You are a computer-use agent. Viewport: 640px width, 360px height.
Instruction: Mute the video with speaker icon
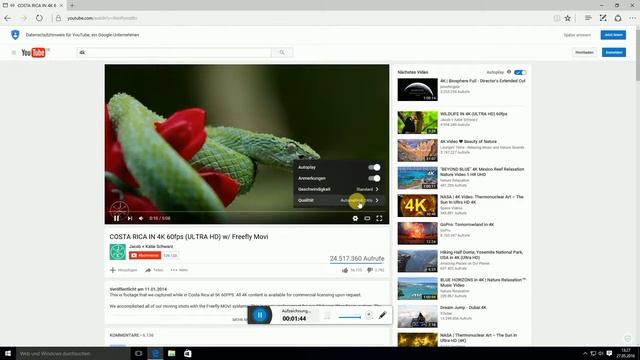click(141, 218)
